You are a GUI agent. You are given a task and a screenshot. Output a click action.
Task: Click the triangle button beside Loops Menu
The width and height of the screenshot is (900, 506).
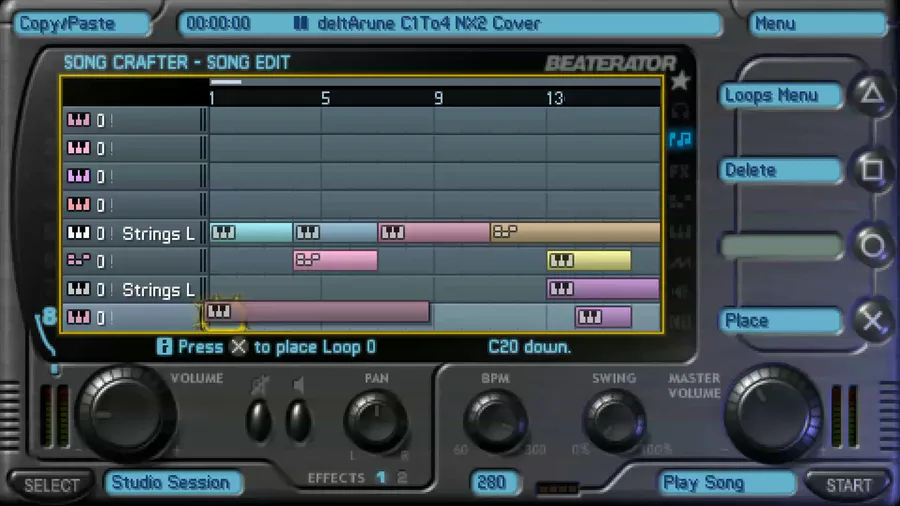pyautogui.click(x=872, y=94)
